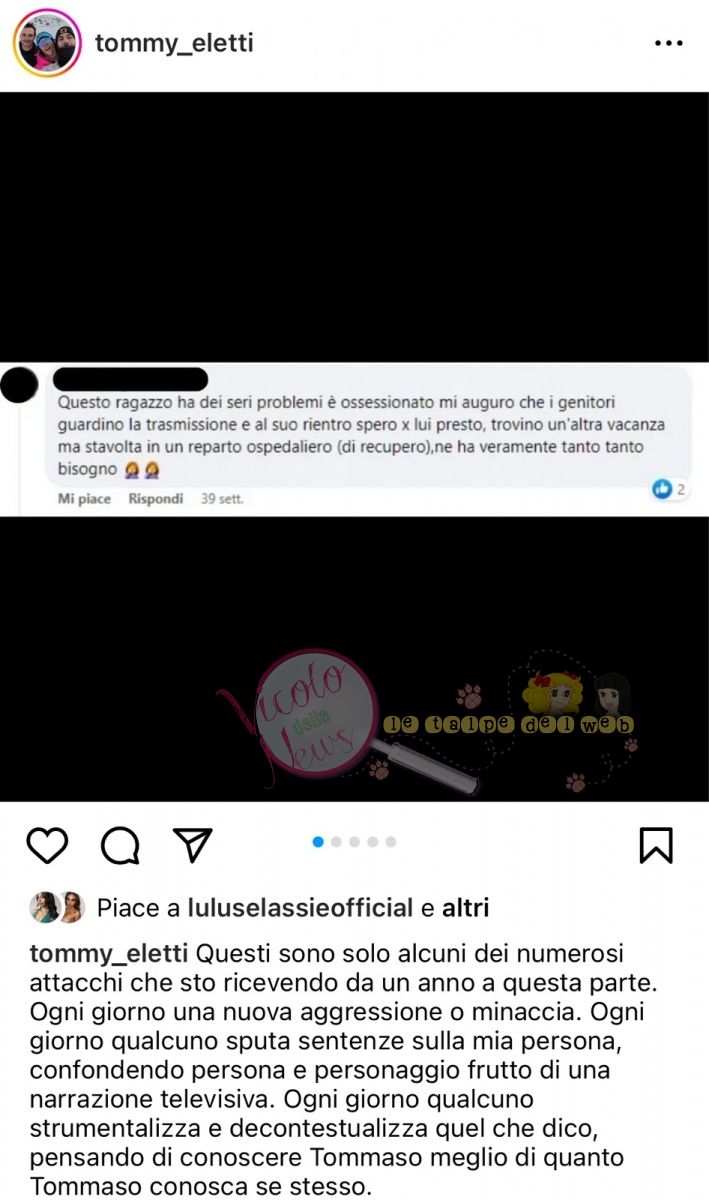The width and height of the screenshot is (709, 1200).
Task: Select the first blue carousel dot
Action: (318, 842)
